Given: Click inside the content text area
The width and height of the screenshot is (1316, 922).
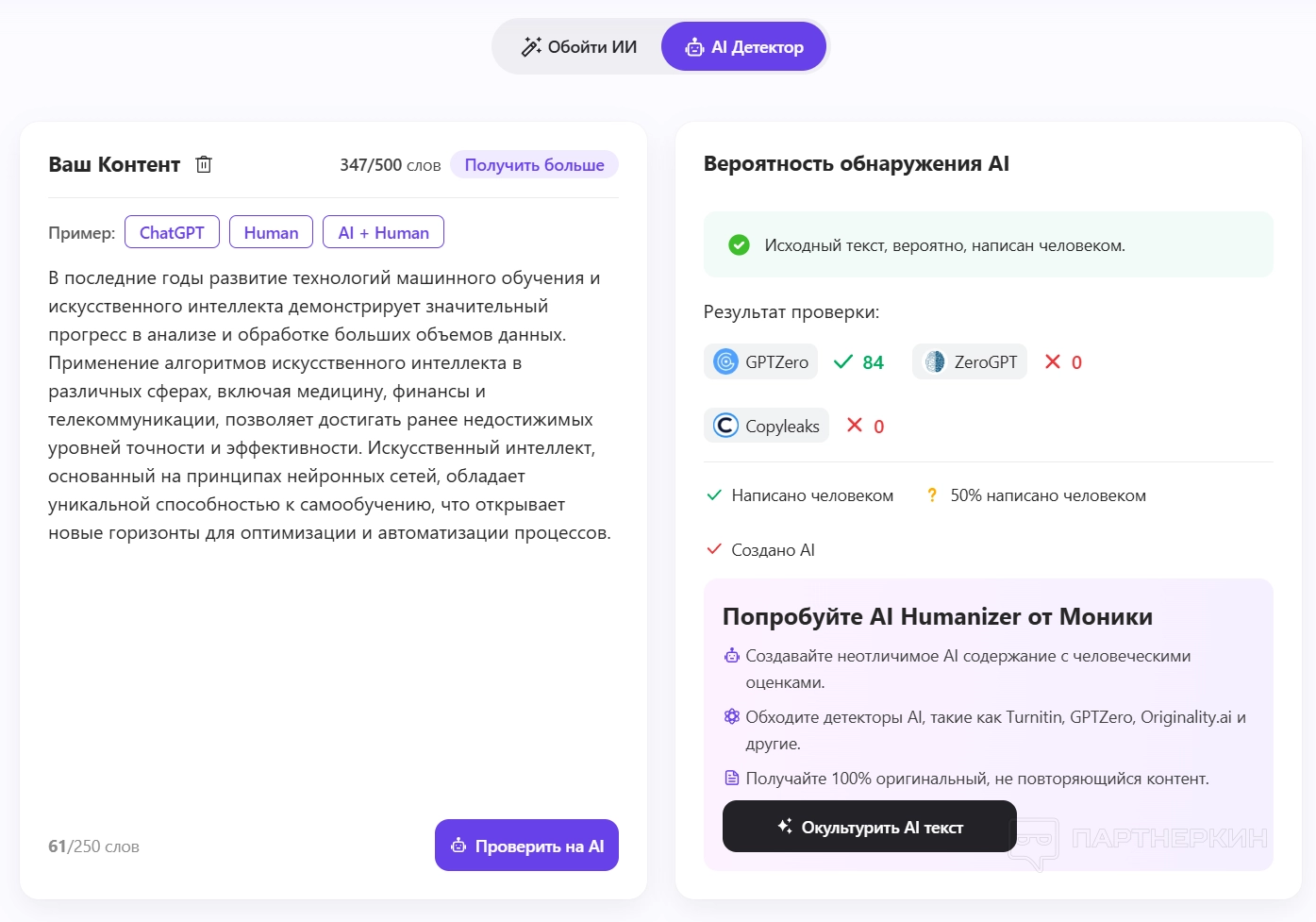Looking at the screenshot, I should coord(330,661).
